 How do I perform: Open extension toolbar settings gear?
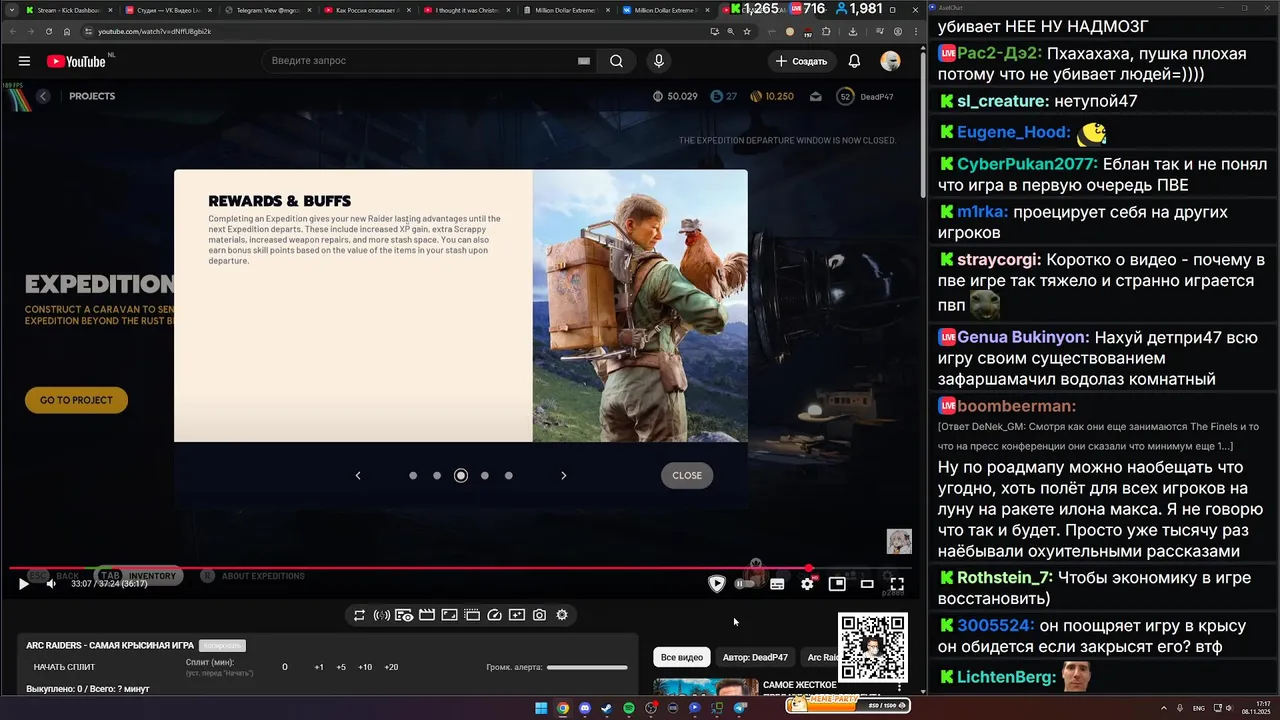(562, 615)
